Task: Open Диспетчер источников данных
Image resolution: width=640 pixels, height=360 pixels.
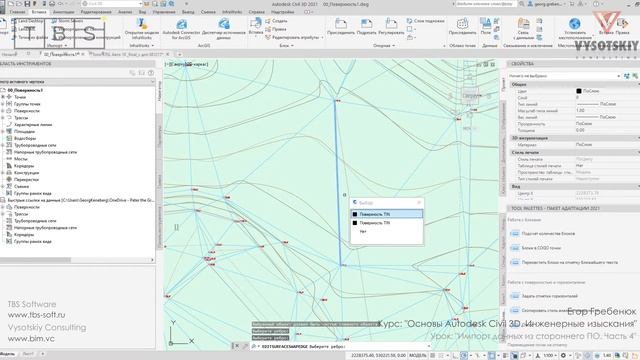Action: 224,29
